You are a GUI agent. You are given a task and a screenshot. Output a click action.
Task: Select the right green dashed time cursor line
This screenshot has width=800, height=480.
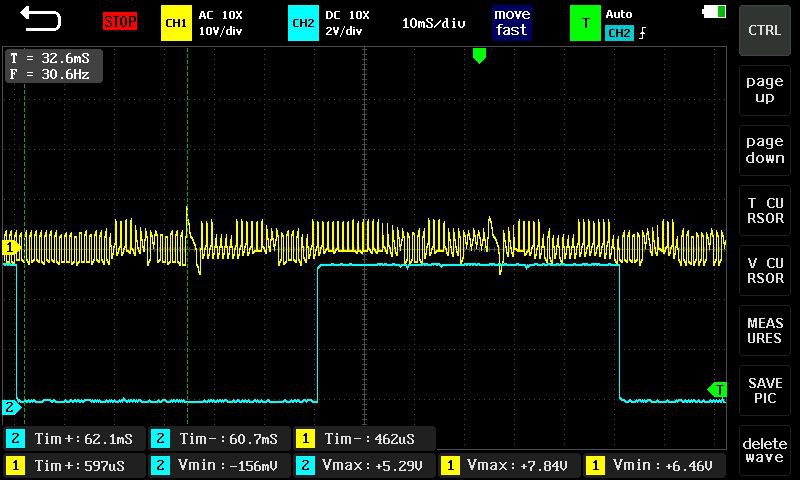pyautogui.click(x=187, y=235)
